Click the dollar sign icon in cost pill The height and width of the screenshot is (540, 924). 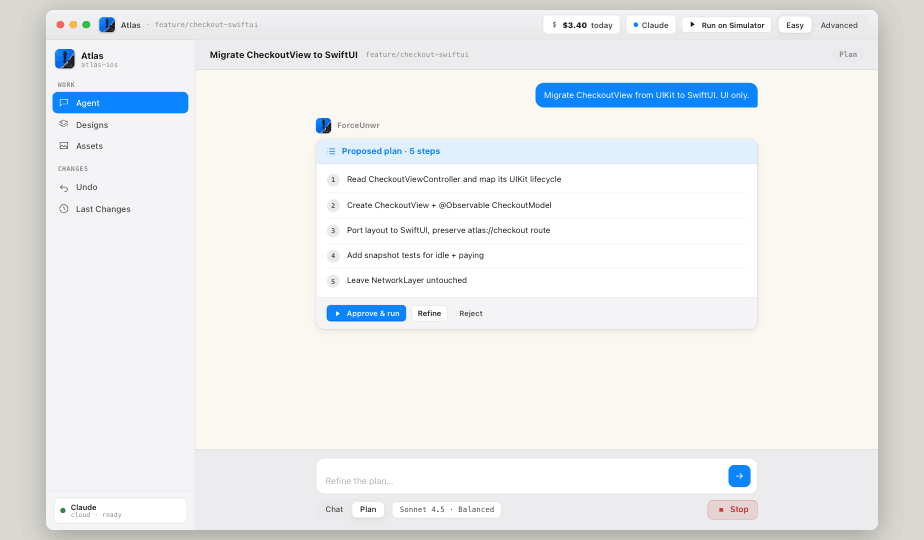[x=554, y=25]
